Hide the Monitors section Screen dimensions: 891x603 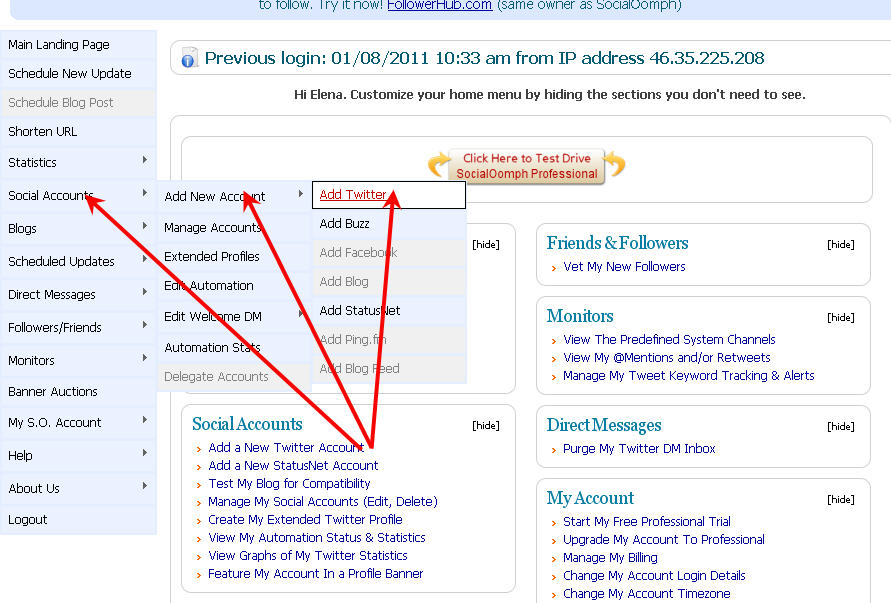coord(840,317)
